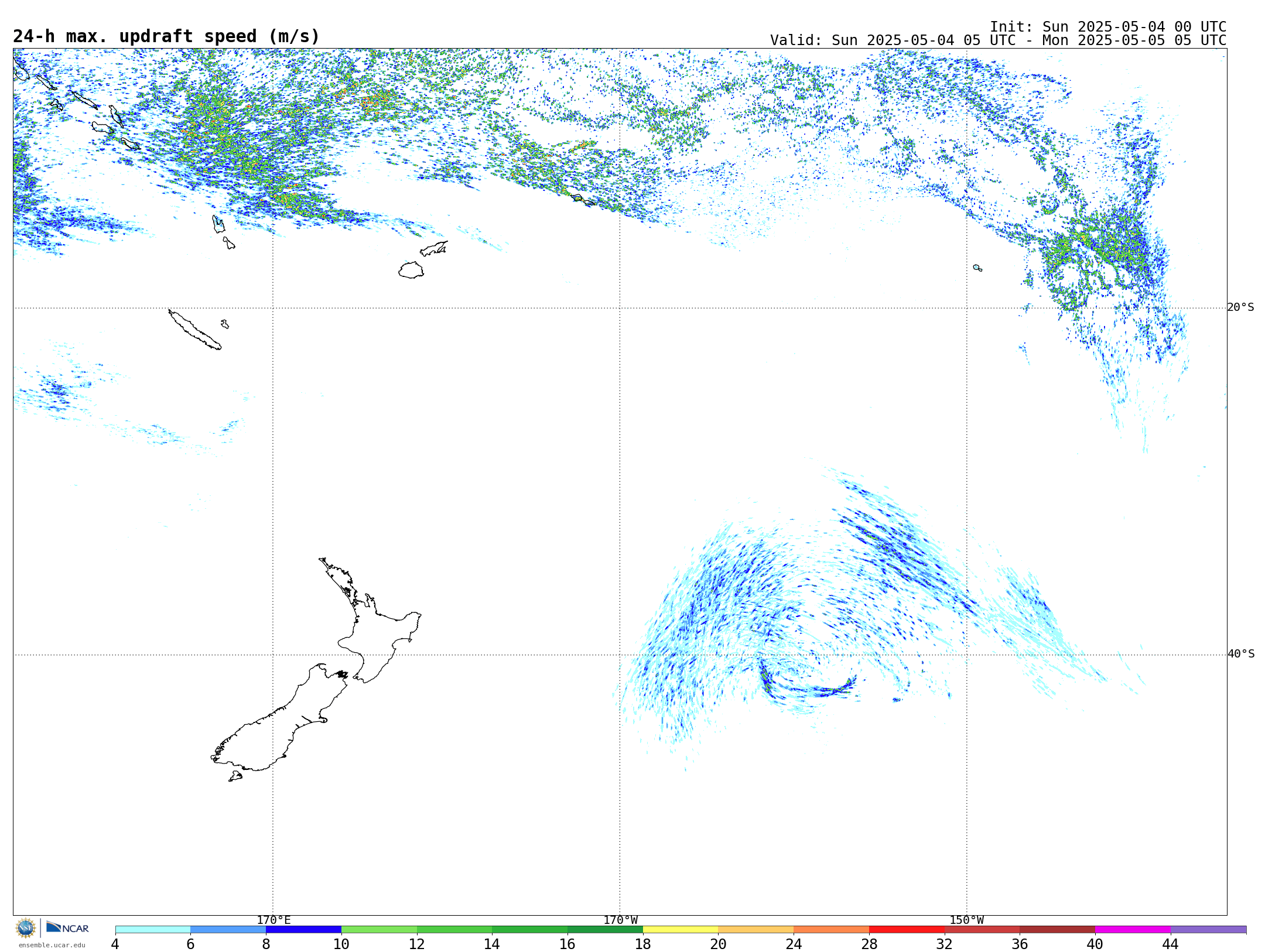The height and width of the screenshot is (952, 1265).
Task: Choose the orange 24–28 colorbar swatch
Action: [832, 930]
